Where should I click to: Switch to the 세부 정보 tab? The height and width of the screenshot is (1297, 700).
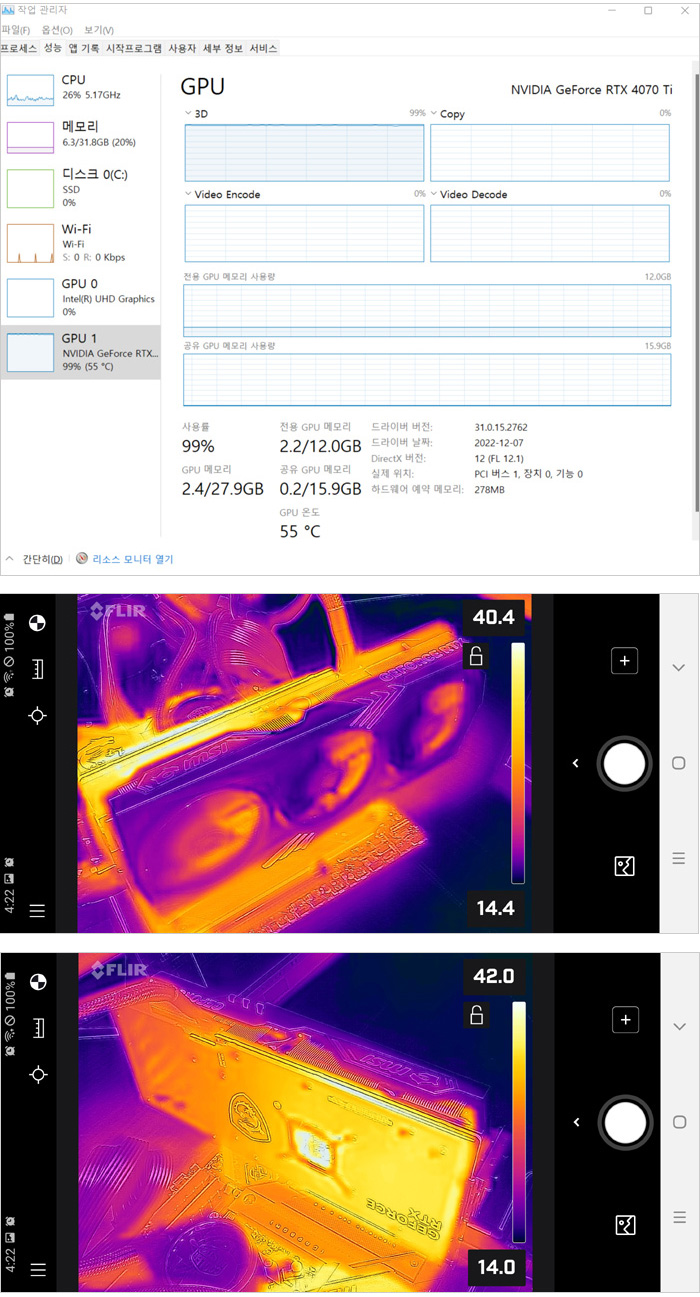[223, 48]
